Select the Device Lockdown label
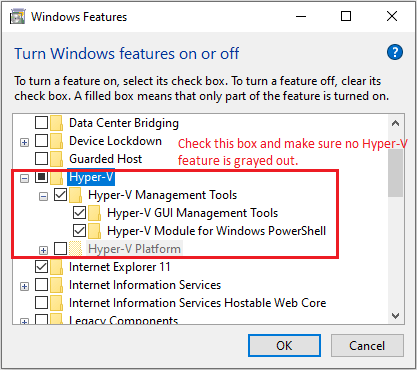Screen dimensions: 417x370 click(115, 141)
